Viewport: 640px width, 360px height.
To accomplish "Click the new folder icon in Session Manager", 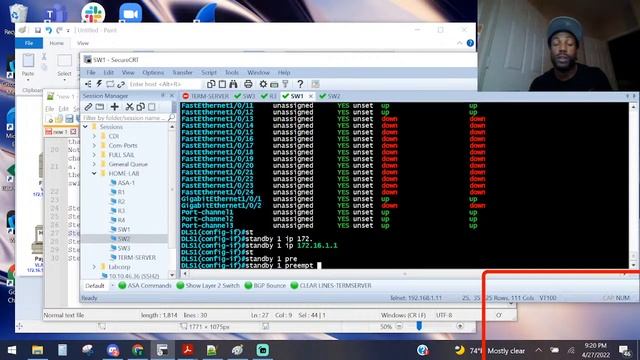I will 100,107.
